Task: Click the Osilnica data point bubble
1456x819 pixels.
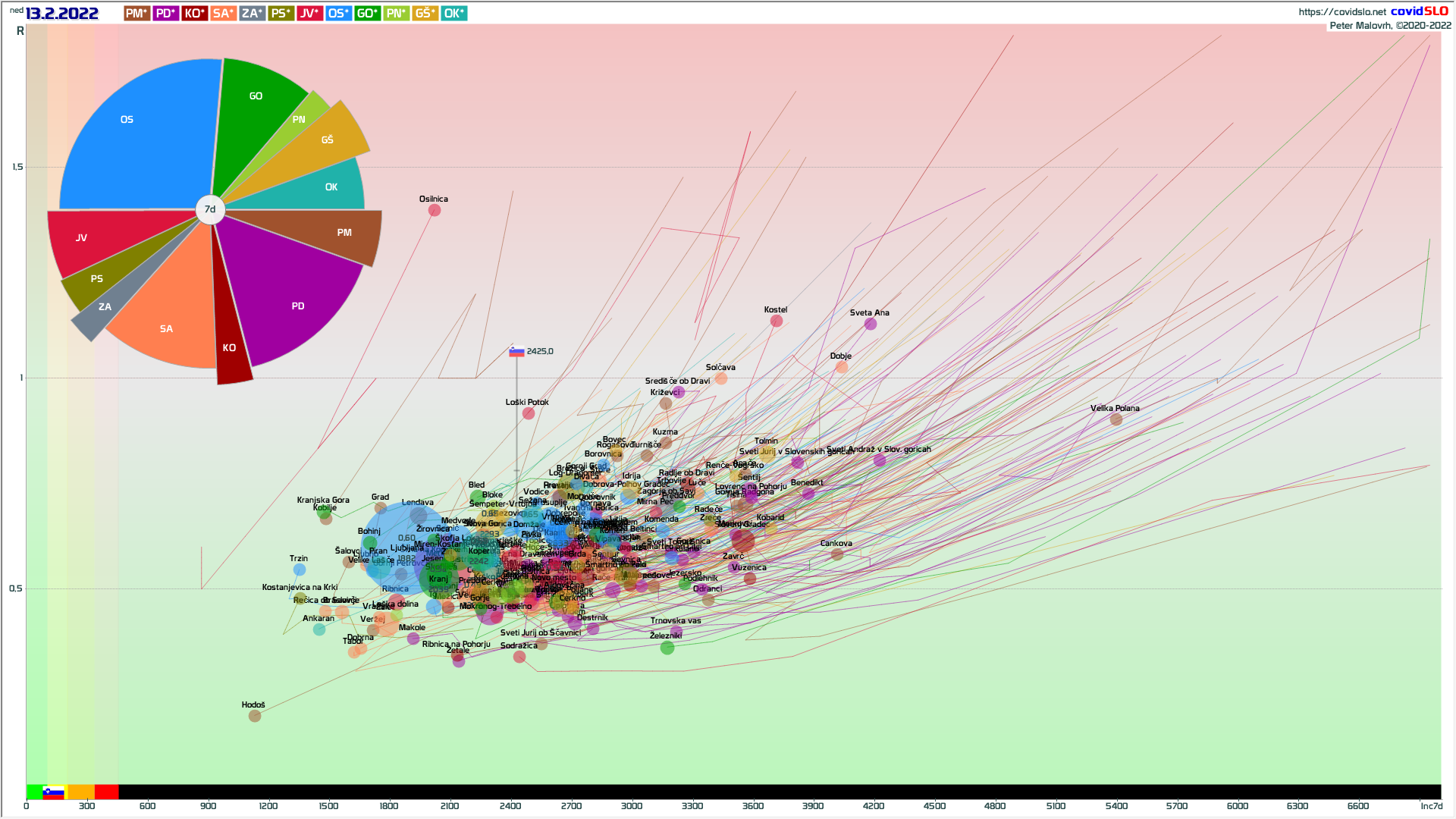Action: coord(435,210)
